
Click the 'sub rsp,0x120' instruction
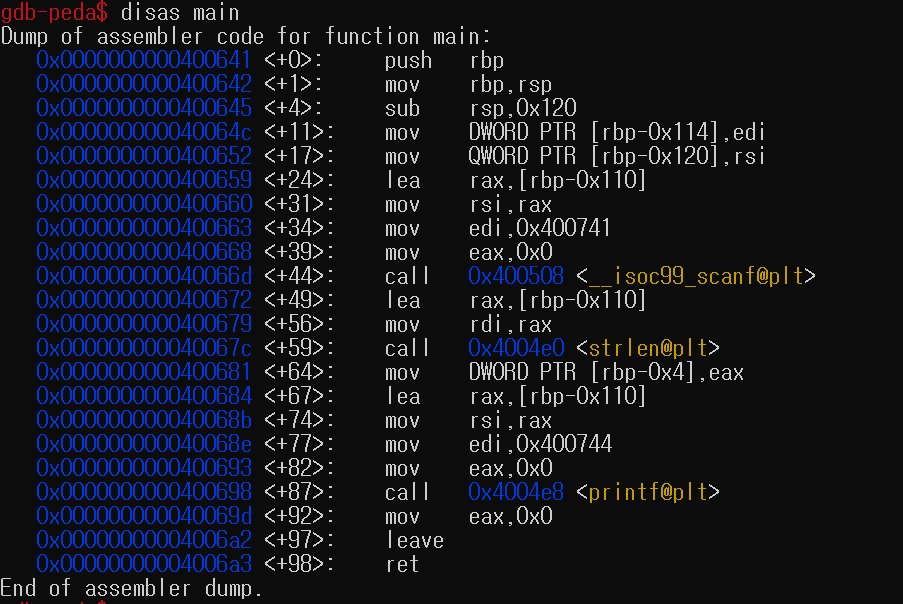(480, 108)
